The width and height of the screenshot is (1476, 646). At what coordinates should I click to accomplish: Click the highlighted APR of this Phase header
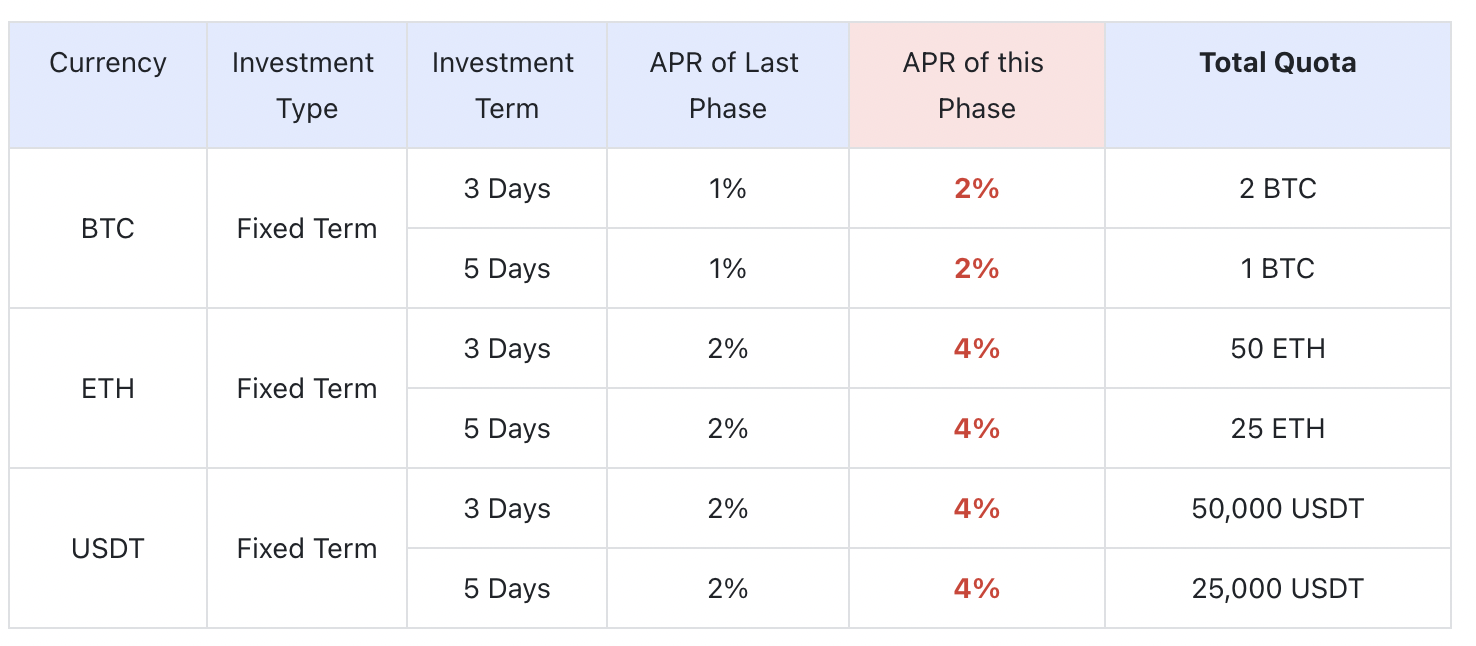[x=976, y=86]
